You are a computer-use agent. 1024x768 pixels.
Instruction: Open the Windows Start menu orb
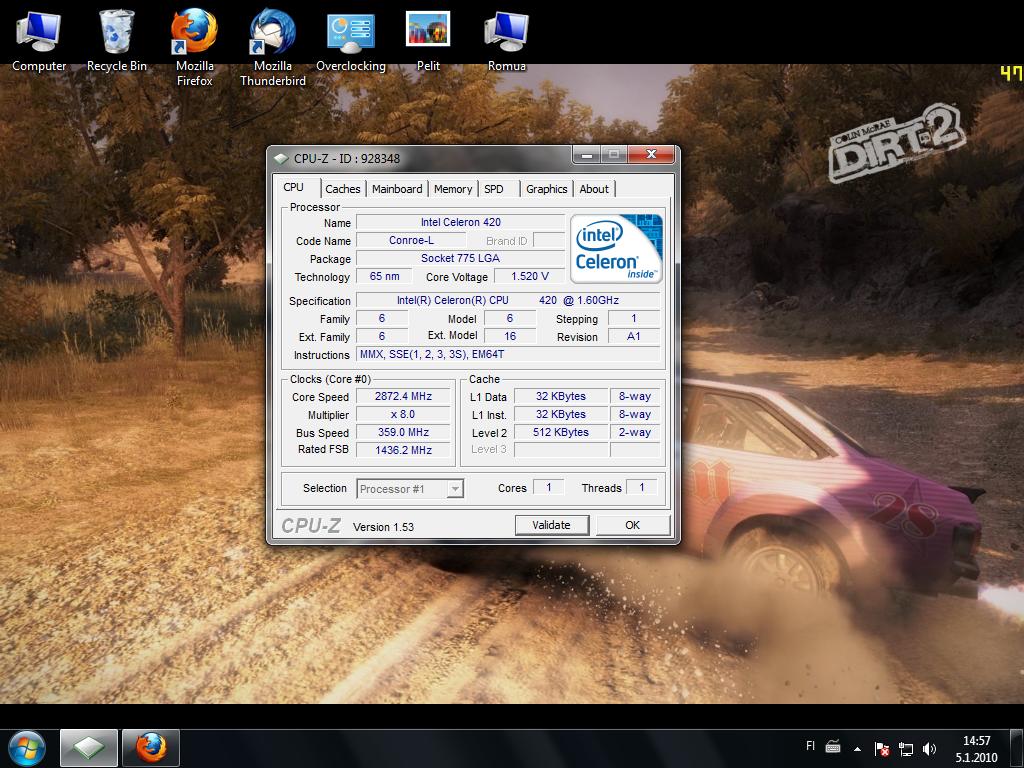(x=27, y=748)
